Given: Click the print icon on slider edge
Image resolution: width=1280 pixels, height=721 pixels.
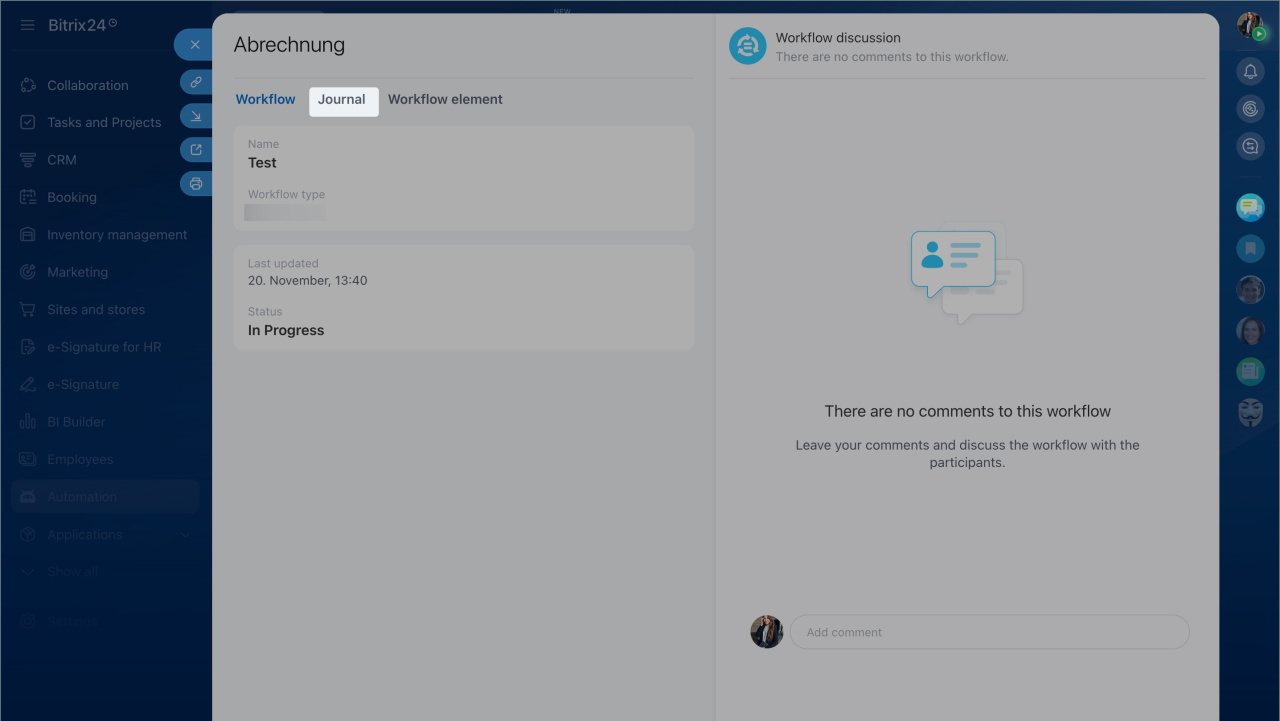Looking at the screenshot, I should tap(196, 184).
